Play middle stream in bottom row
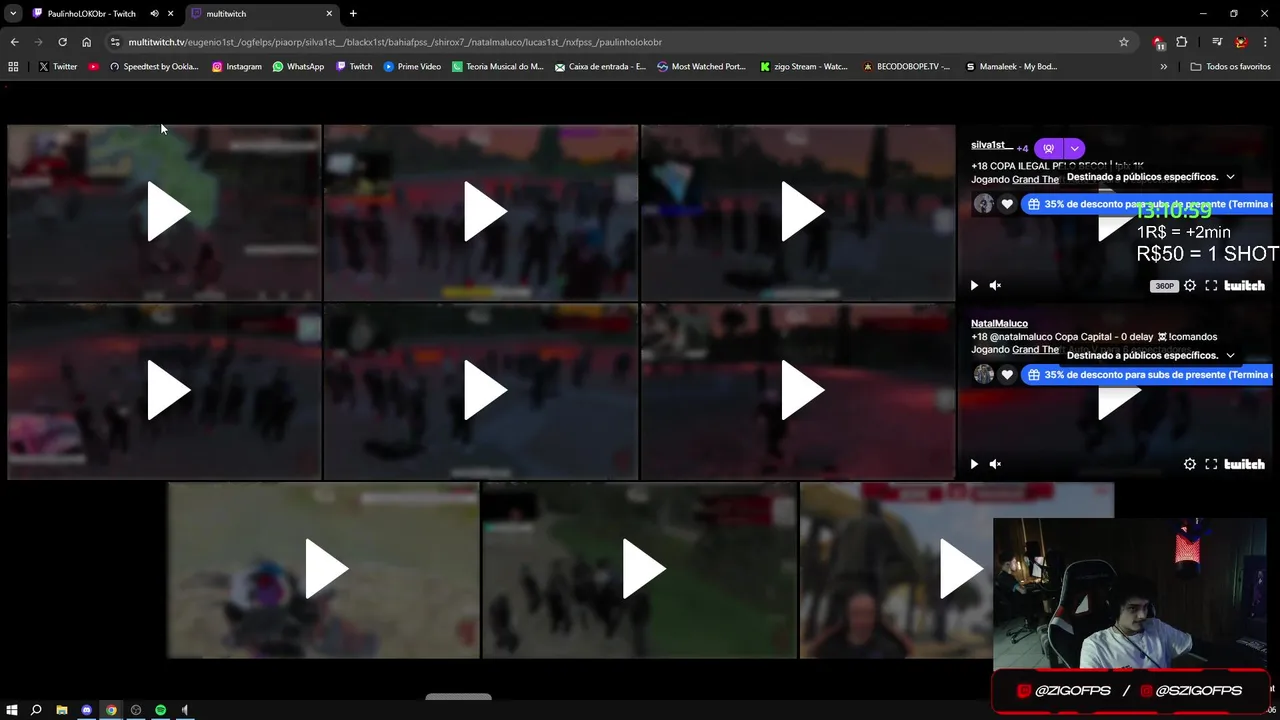 pyautogui.click(x=642, y=570)
